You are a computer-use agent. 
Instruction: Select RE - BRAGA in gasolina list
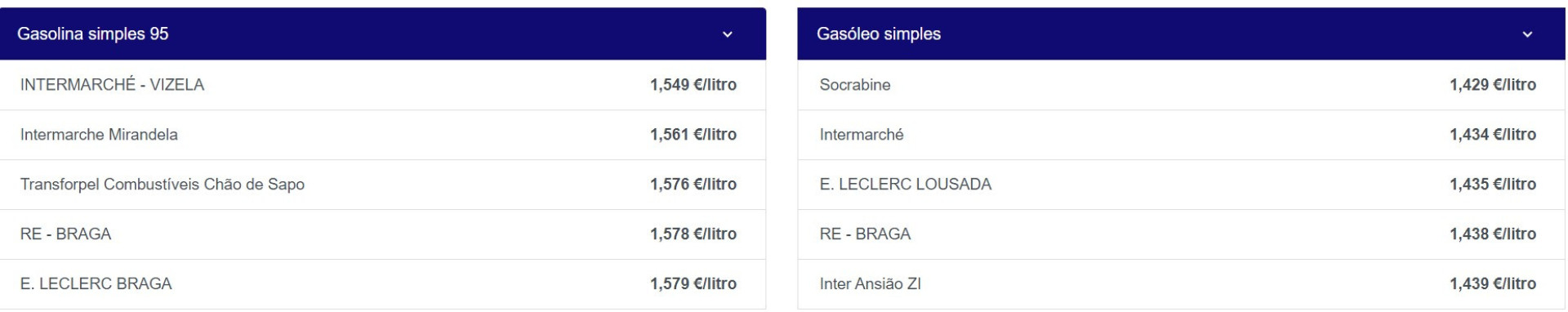click(383, 234)
